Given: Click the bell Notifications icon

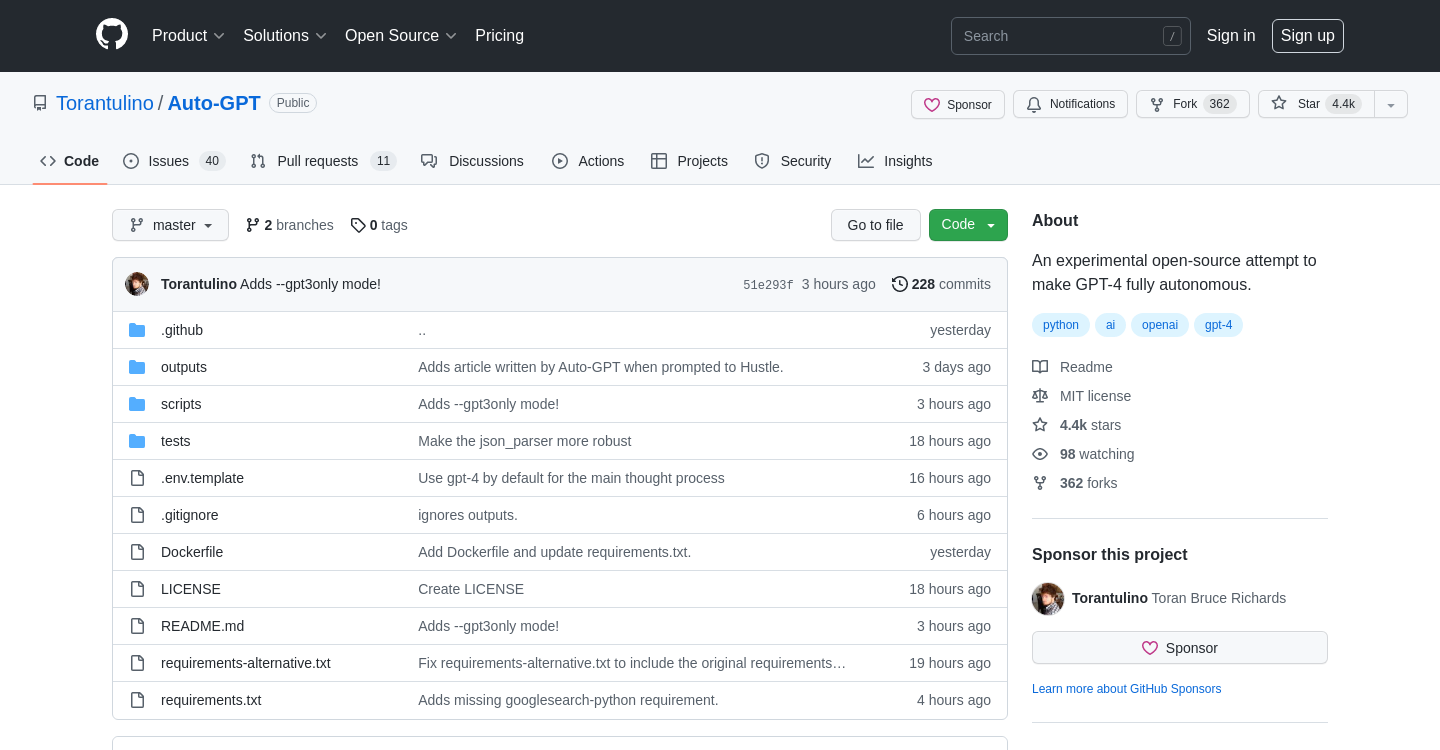Looking at the screenshot, I should [1034, 104].
